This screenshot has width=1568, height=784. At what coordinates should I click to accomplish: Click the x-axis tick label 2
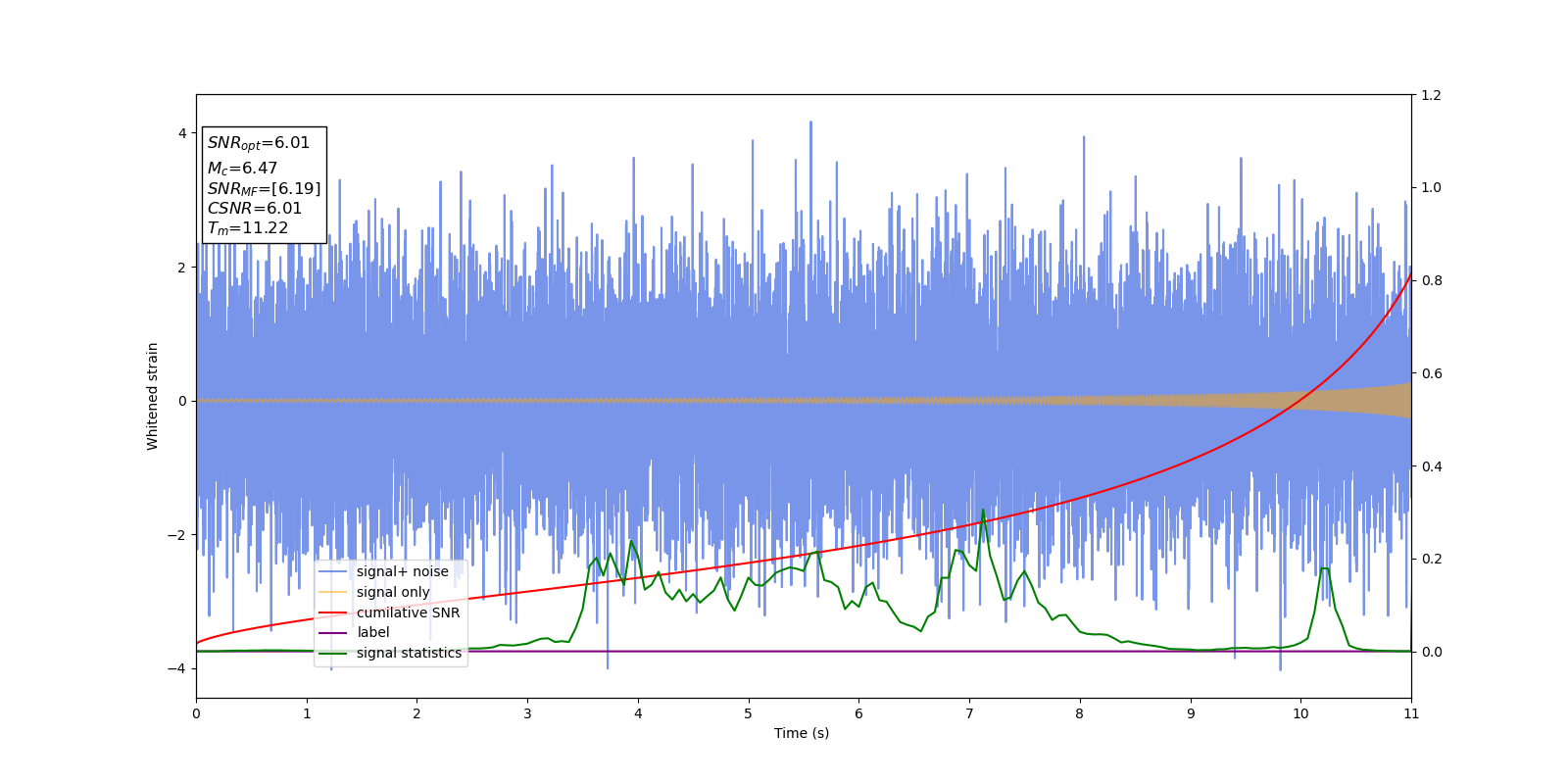pos(416,713)
